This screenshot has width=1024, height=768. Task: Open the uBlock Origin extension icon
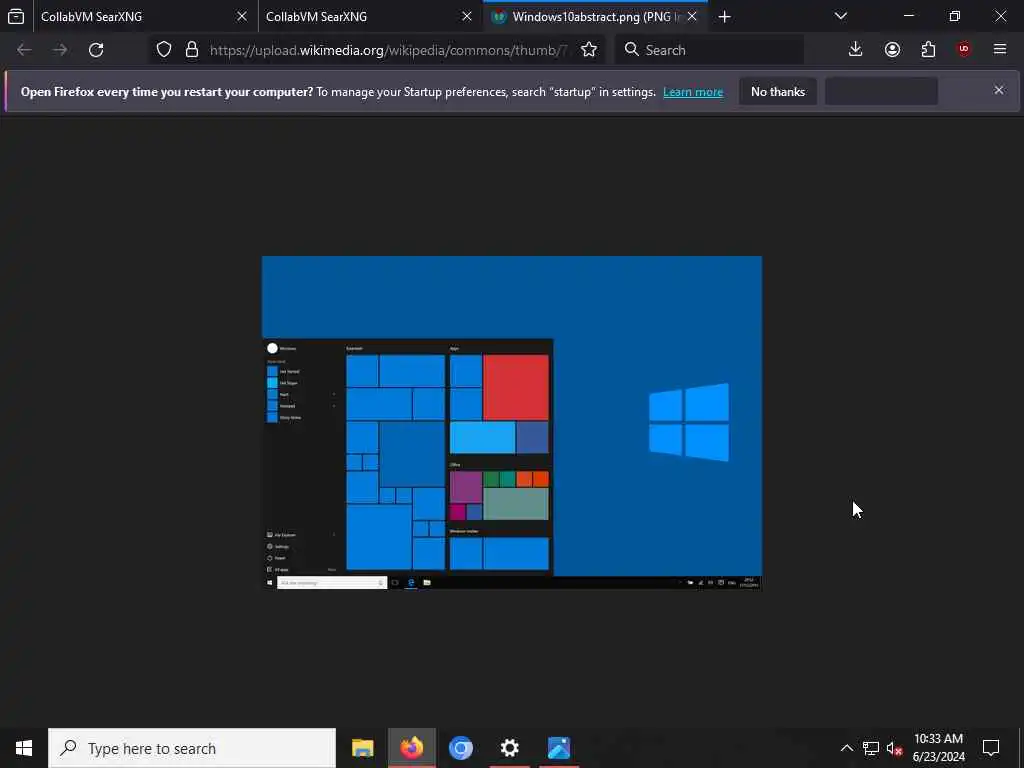tap(964, 50)
